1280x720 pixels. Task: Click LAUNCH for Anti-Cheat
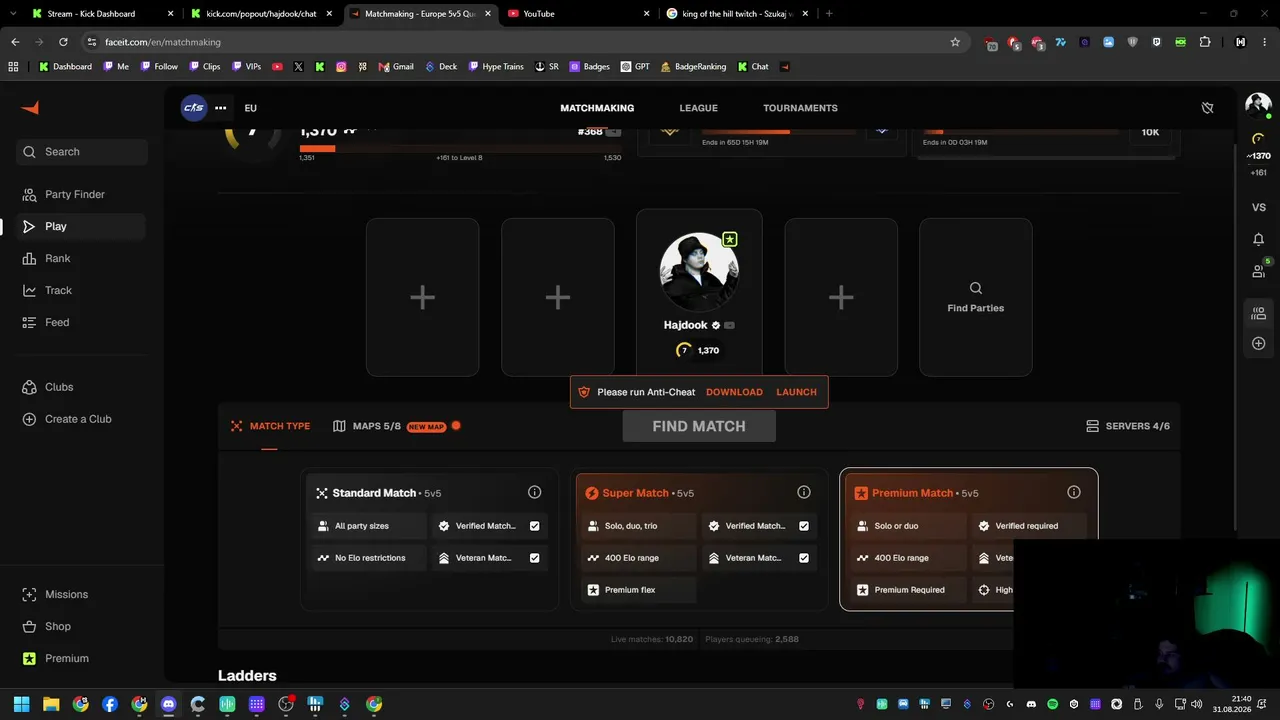click(796, 392)
